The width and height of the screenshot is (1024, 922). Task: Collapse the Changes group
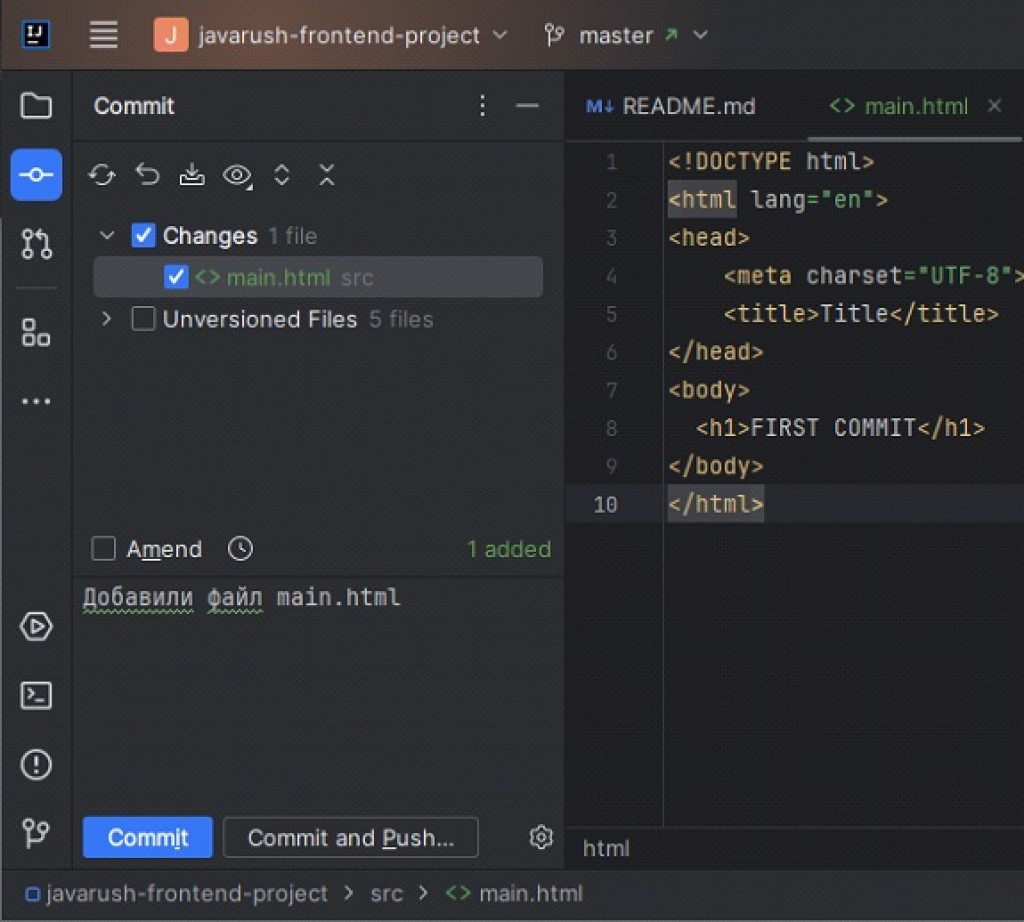(107, 235)
